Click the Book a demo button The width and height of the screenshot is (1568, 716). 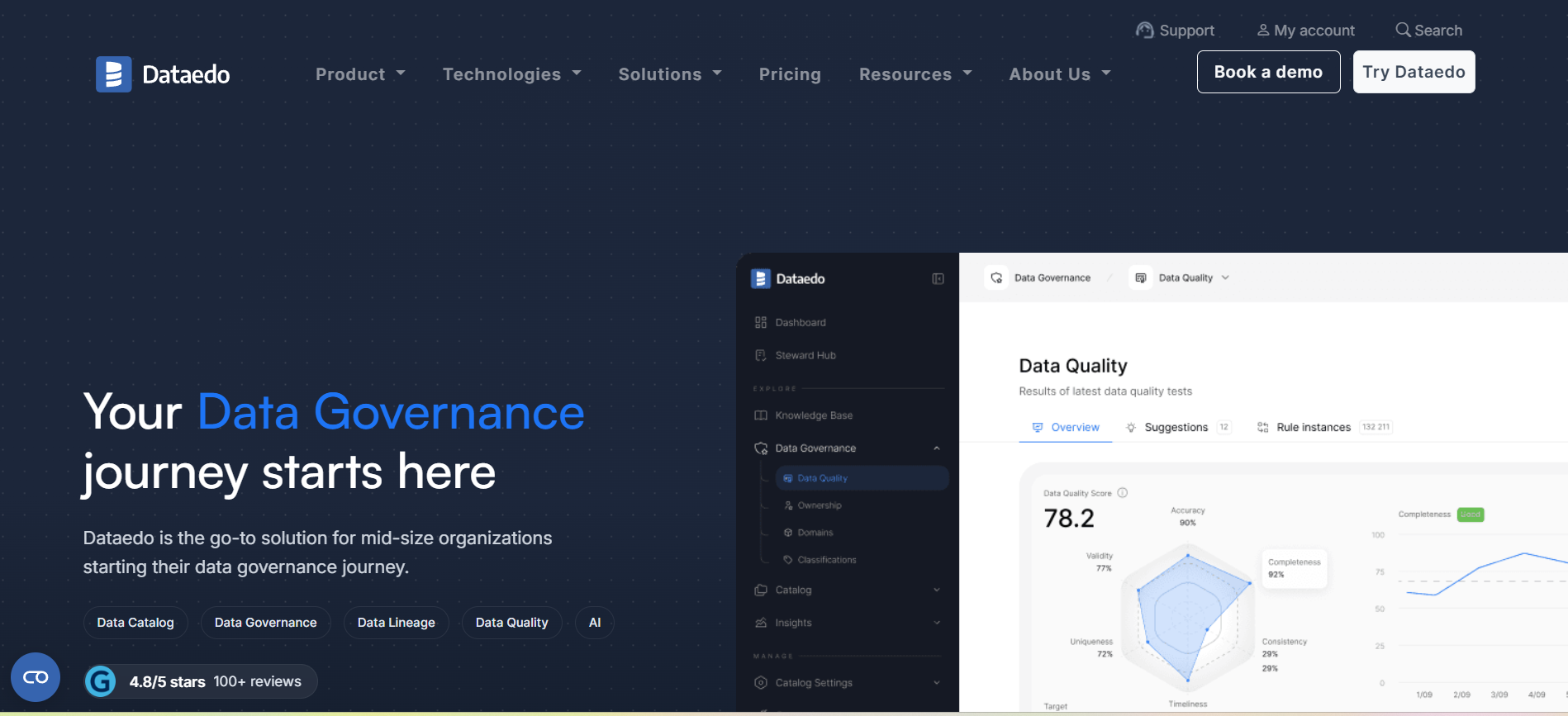pyautogui.click(x=1268, y=72)
